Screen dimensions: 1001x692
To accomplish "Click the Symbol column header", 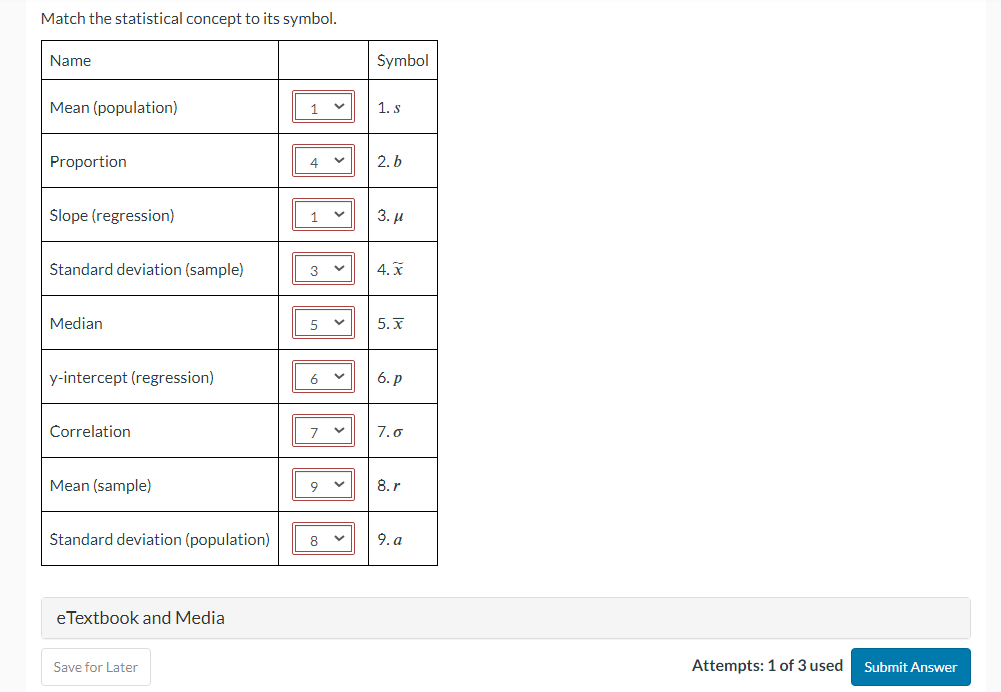I will [402, 60].
